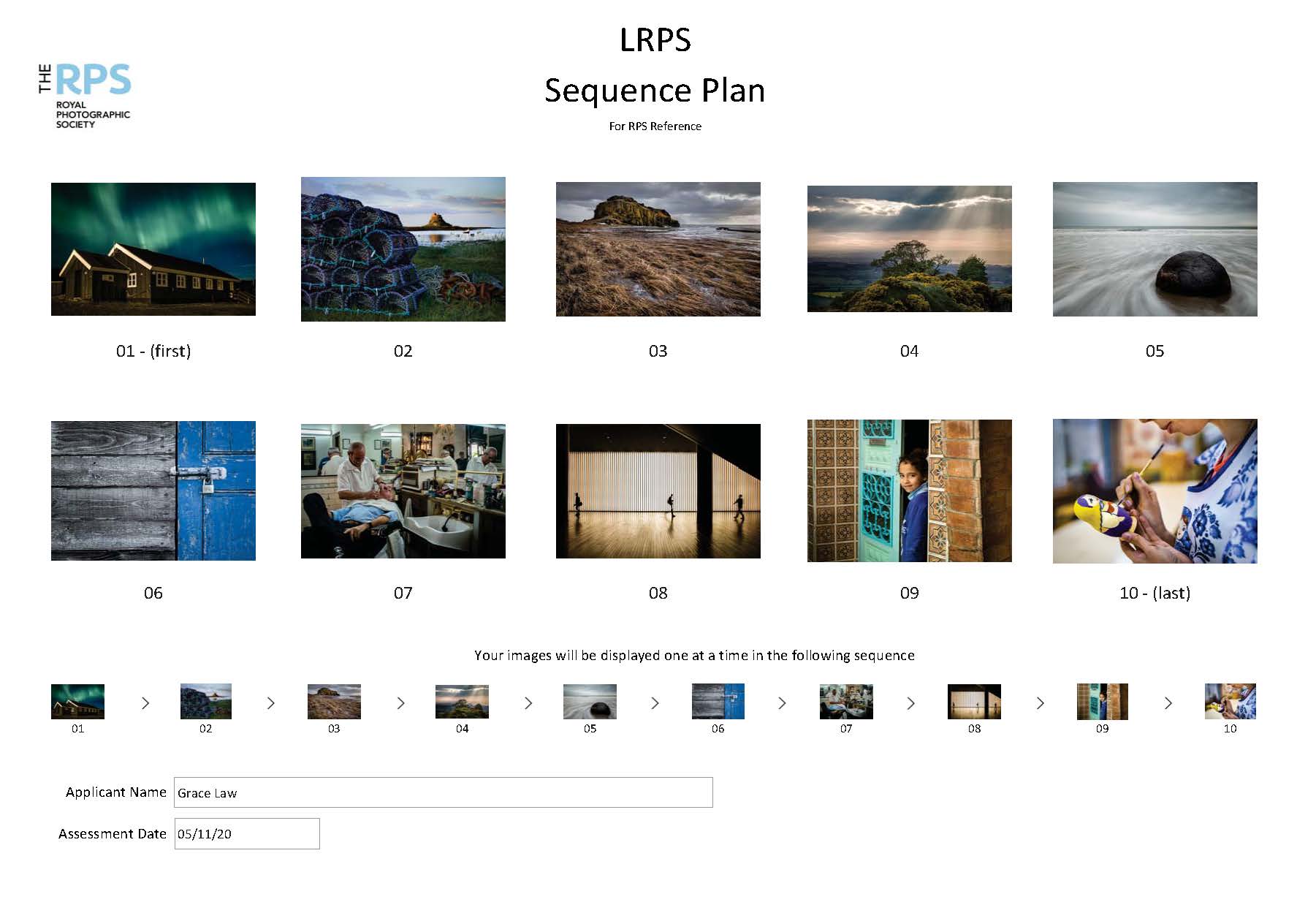Click the doll painting image 10

(x=1155, y=490)
